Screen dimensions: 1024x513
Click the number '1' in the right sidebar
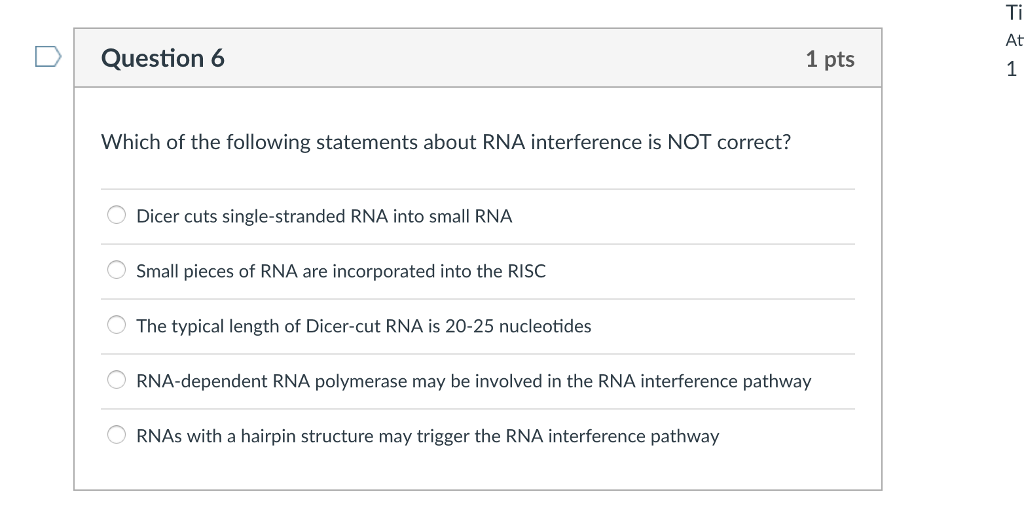(x=1011, y=69)
